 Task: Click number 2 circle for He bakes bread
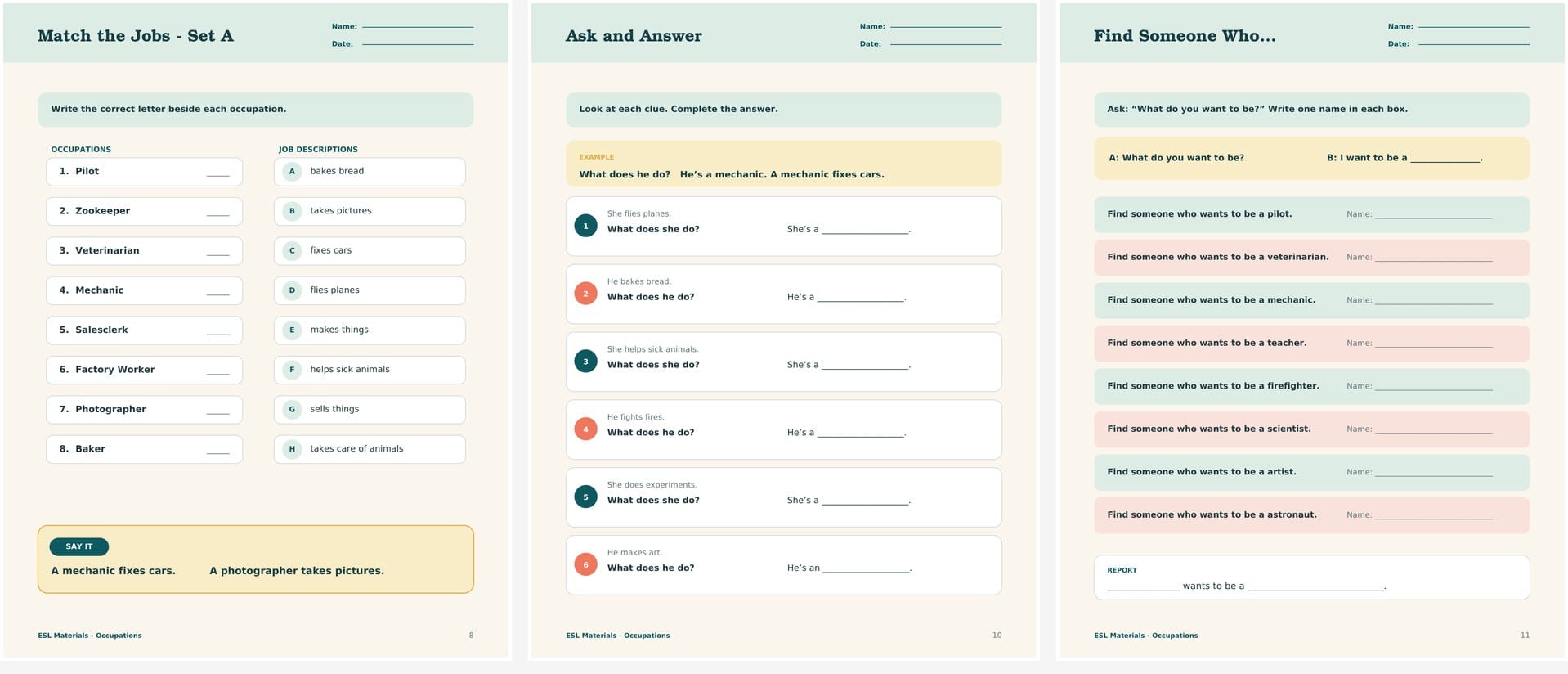click(x=585, y=294)
